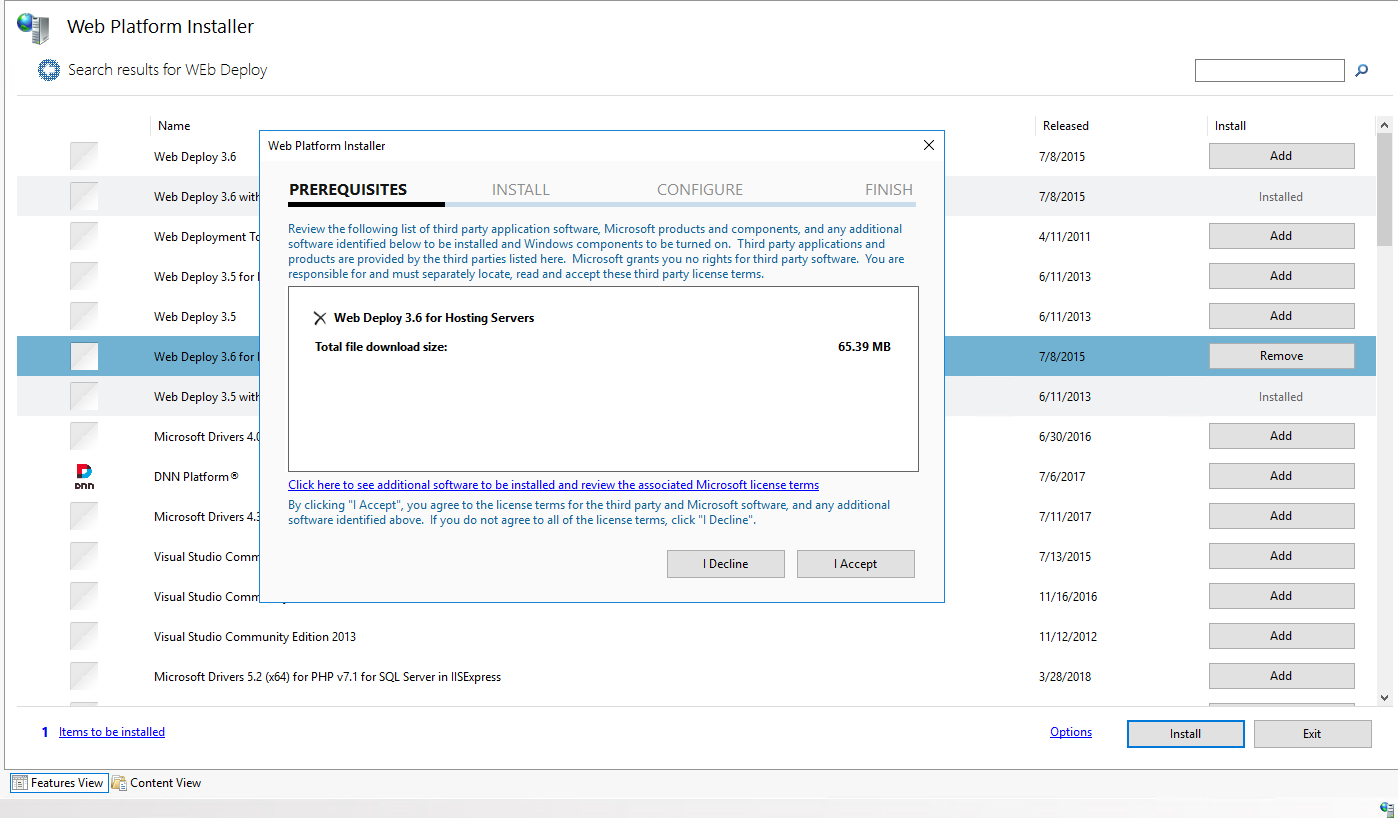Image resolution: width=1398 pixels, height=818 pixels.
Task: Add the item released 6/30/2016
Action: [1281, 436]
